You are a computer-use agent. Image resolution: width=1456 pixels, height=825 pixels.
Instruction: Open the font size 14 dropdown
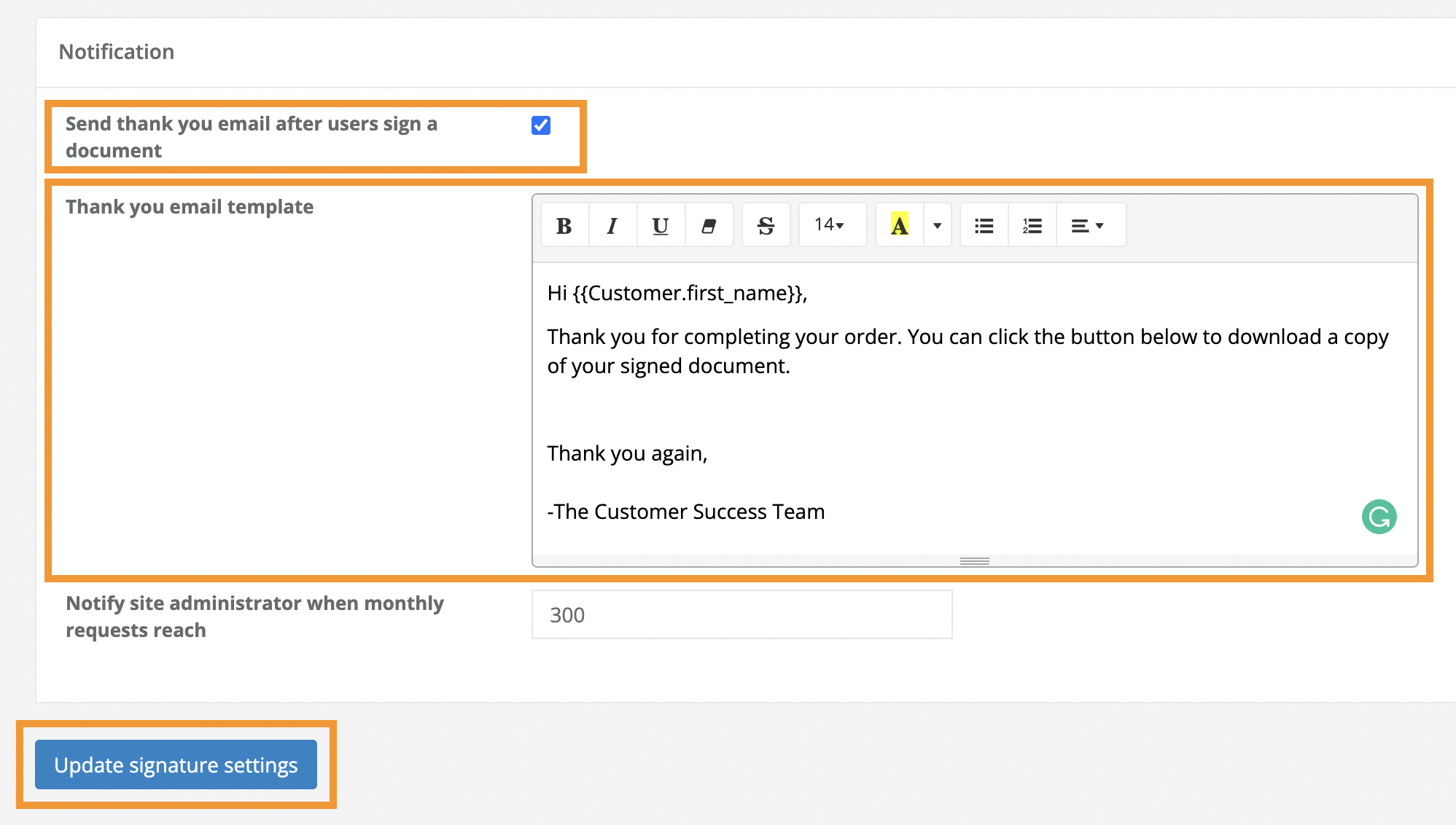(x=831, y=225)
